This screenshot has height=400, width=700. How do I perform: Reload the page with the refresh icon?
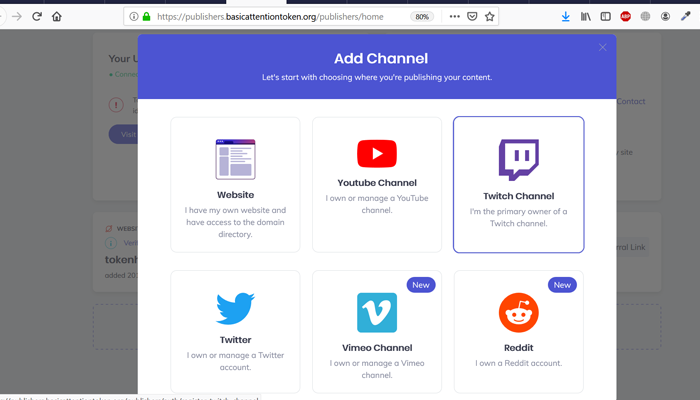(37, 17)
